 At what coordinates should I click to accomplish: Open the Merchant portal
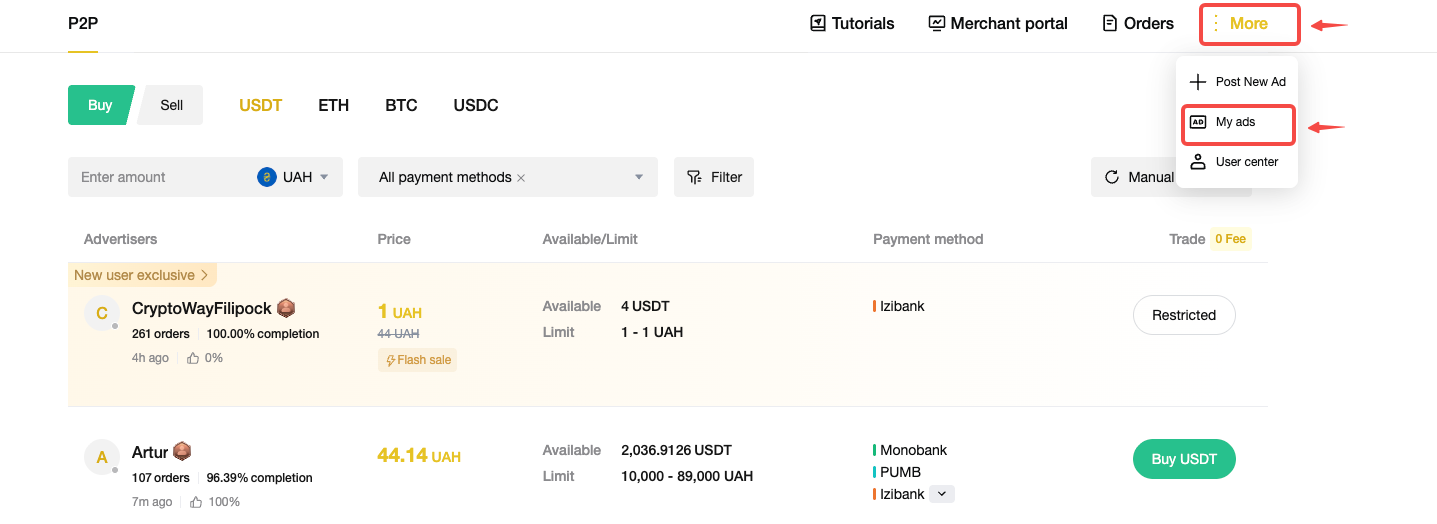[997, 23]
